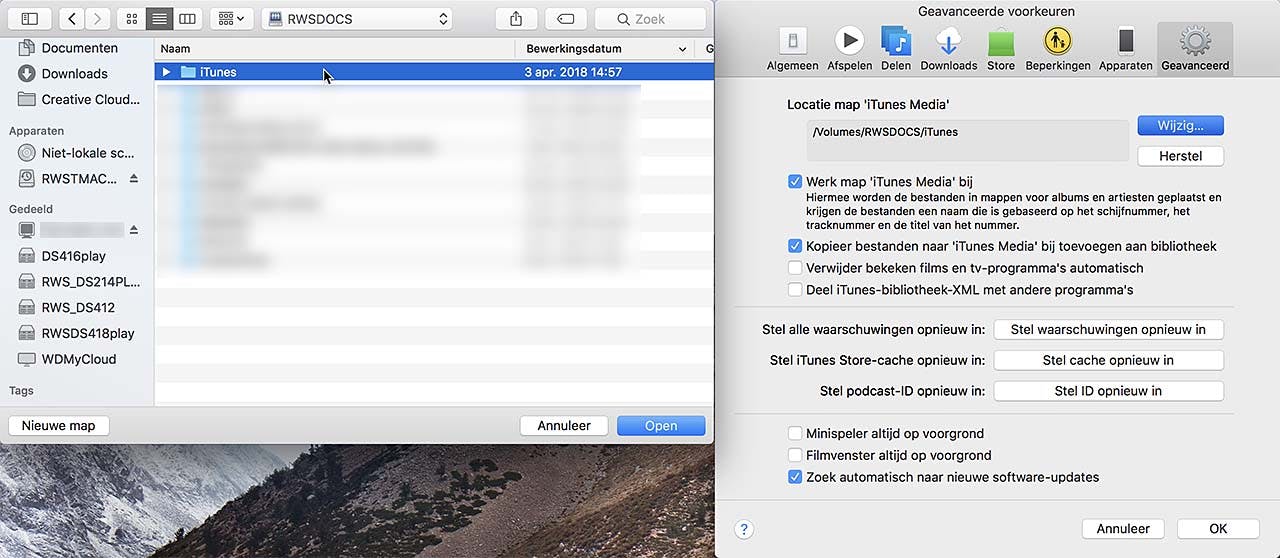Expand the iTunes folder disclosure triangle
The height and width of the screenshot is (558, 1280).
coord(167,72)
